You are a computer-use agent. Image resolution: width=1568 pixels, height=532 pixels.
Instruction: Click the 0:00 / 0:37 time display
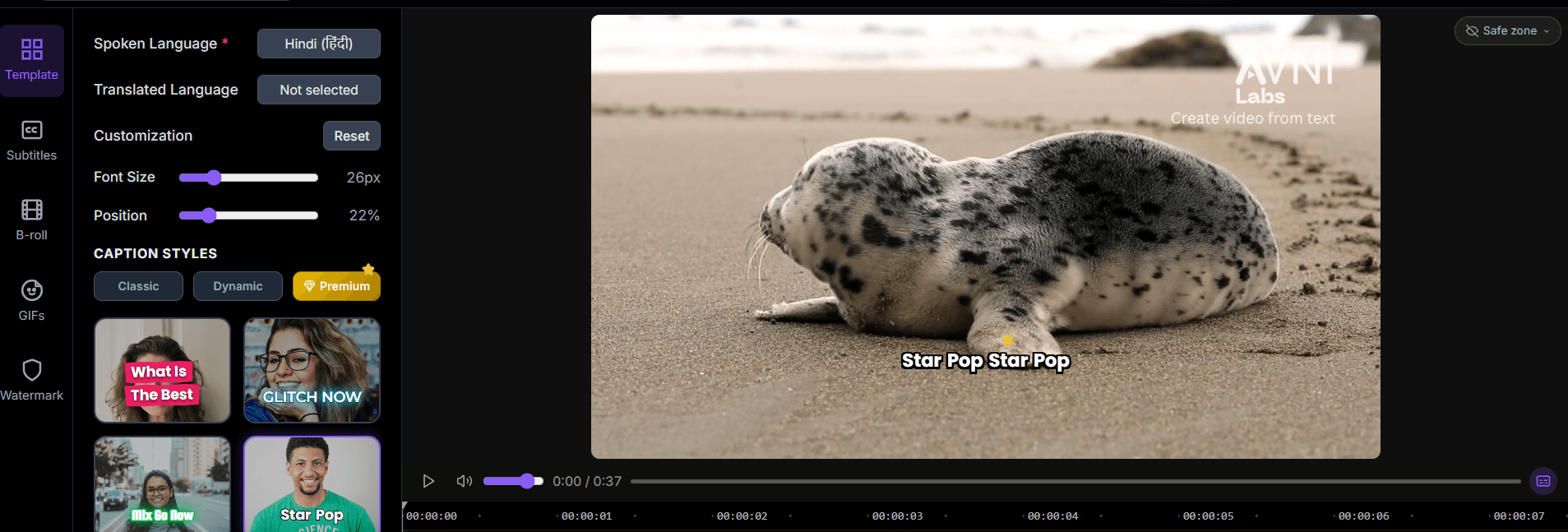click(x=587, y=481)
